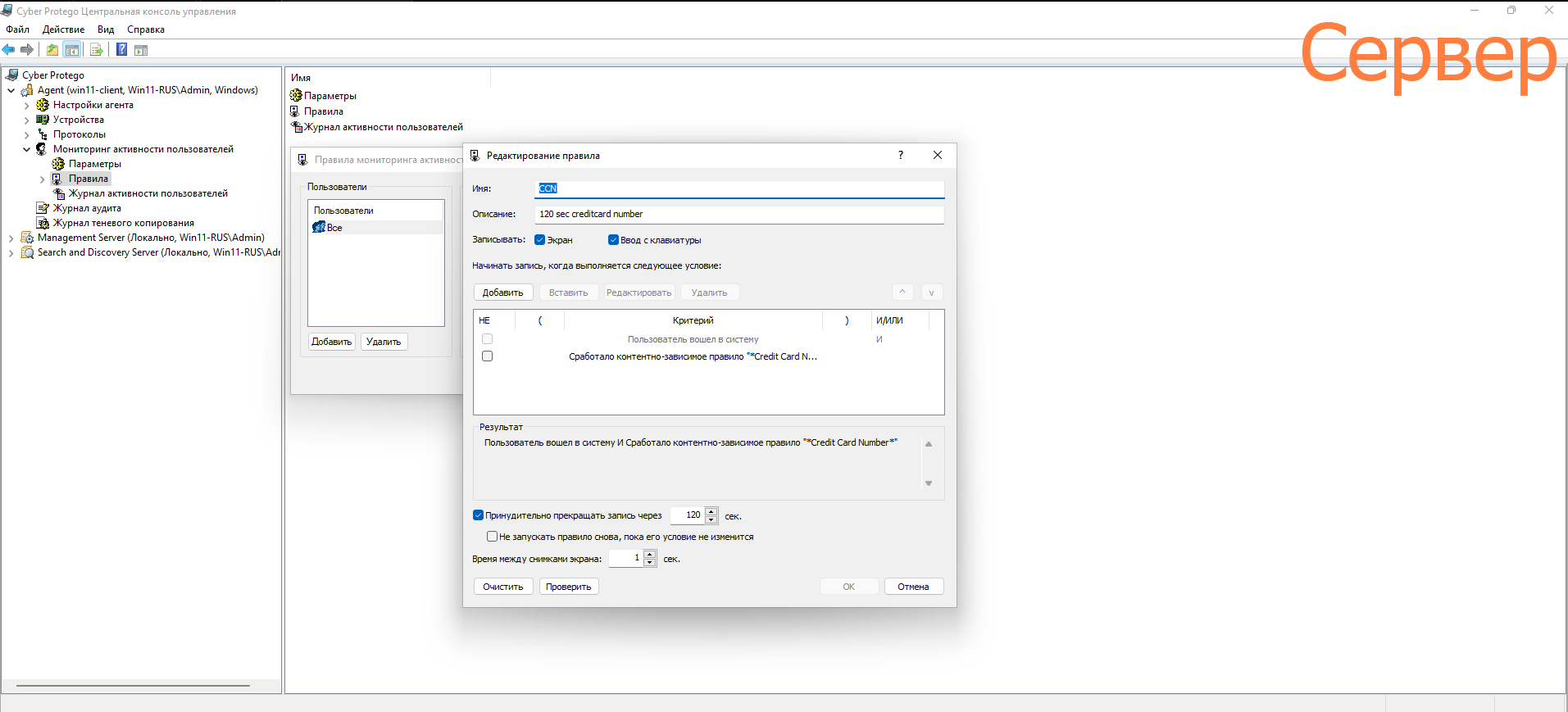Viewport: 1568px width, 712px height.
Task: Click the Up one level folder icon
Action: 52,50
